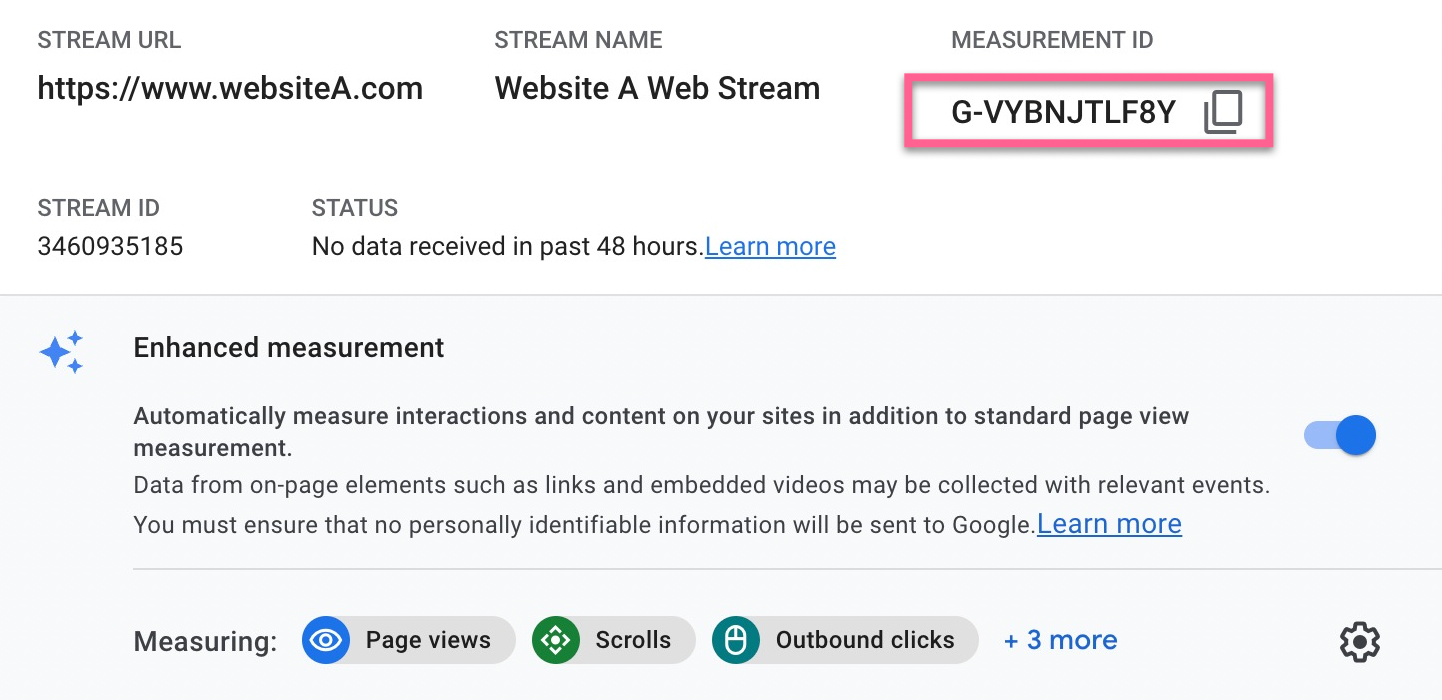This screenshot has height=700, width=1442.
Task: Click the Enhanced measurement sparkle icon
Action: click(61, 353)
